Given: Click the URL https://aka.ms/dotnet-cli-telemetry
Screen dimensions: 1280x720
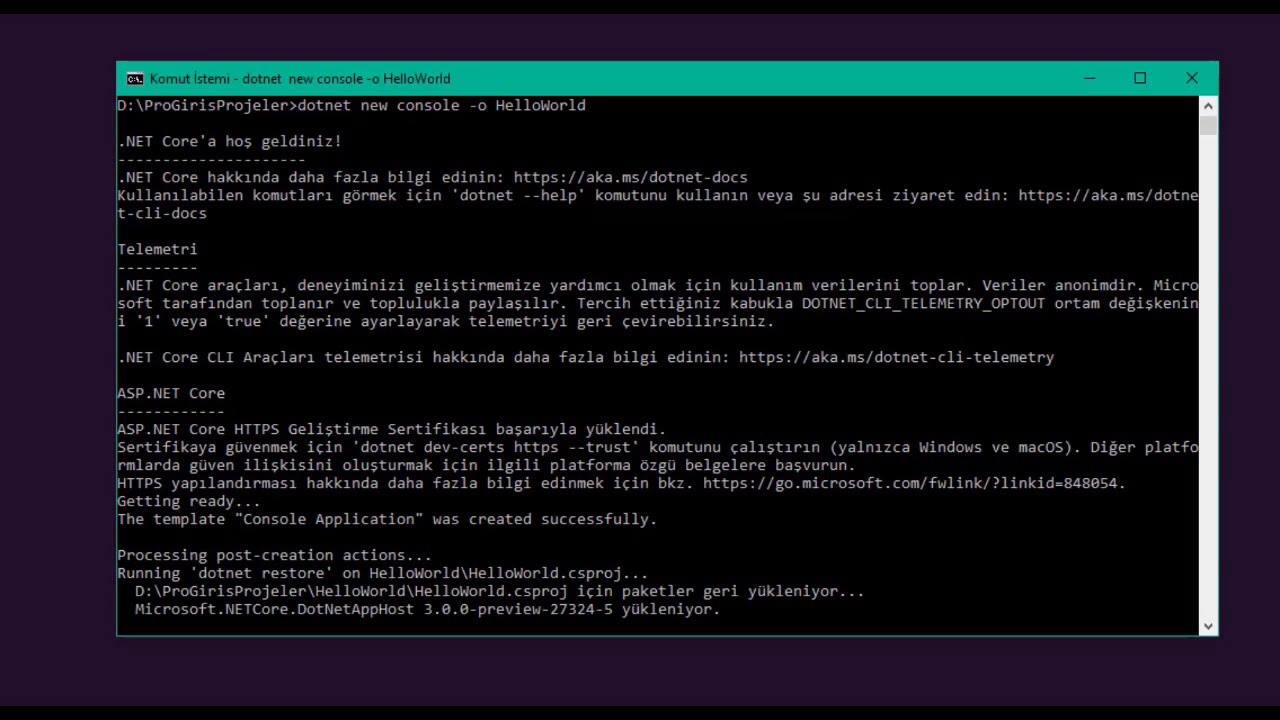Looking at the screenshot, I should (896, 357).
